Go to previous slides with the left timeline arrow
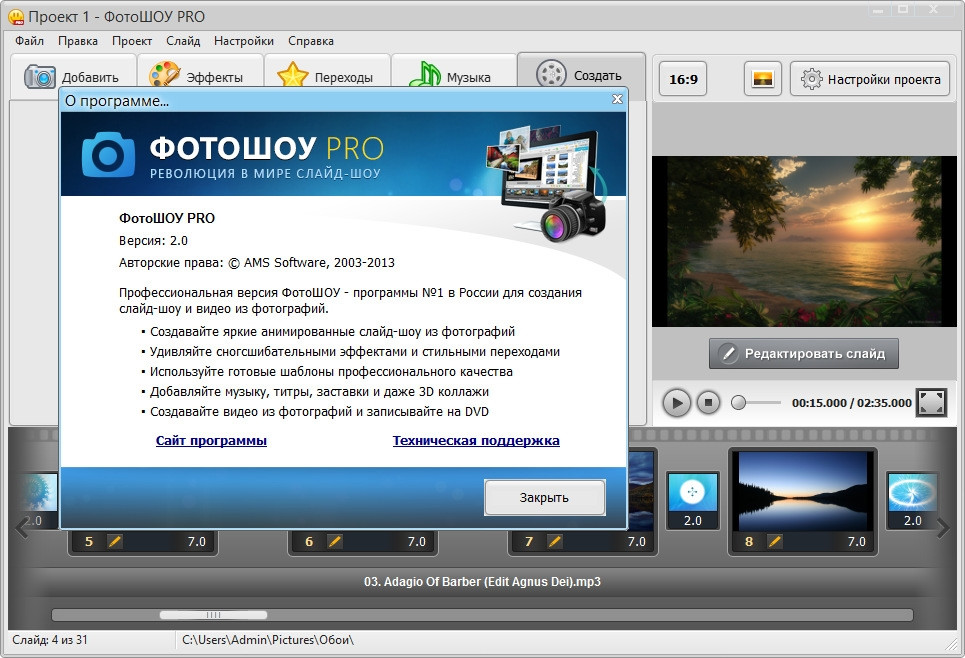This screenshot has width=965, height=658. click(22, 528)
